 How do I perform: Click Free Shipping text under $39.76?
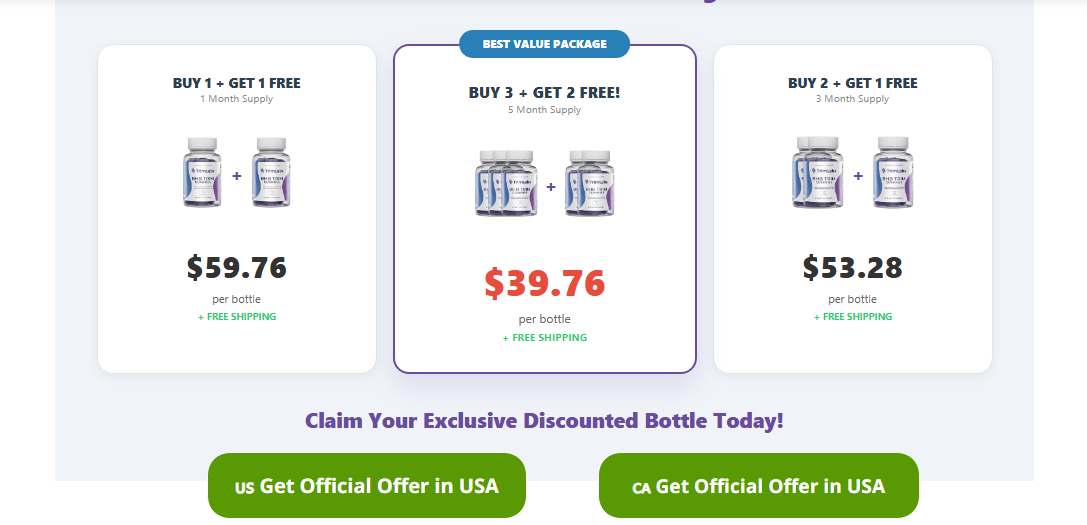click(x=545, y=338)
